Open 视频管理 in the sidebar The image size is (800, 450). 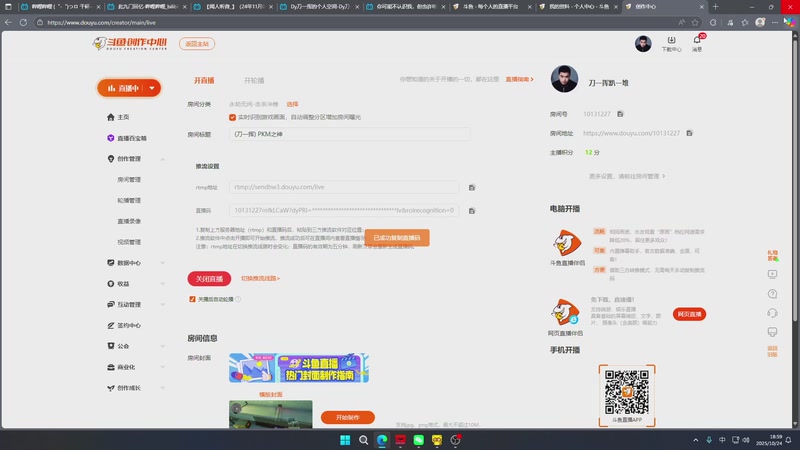pyautogui.click(x=129, y=242)
